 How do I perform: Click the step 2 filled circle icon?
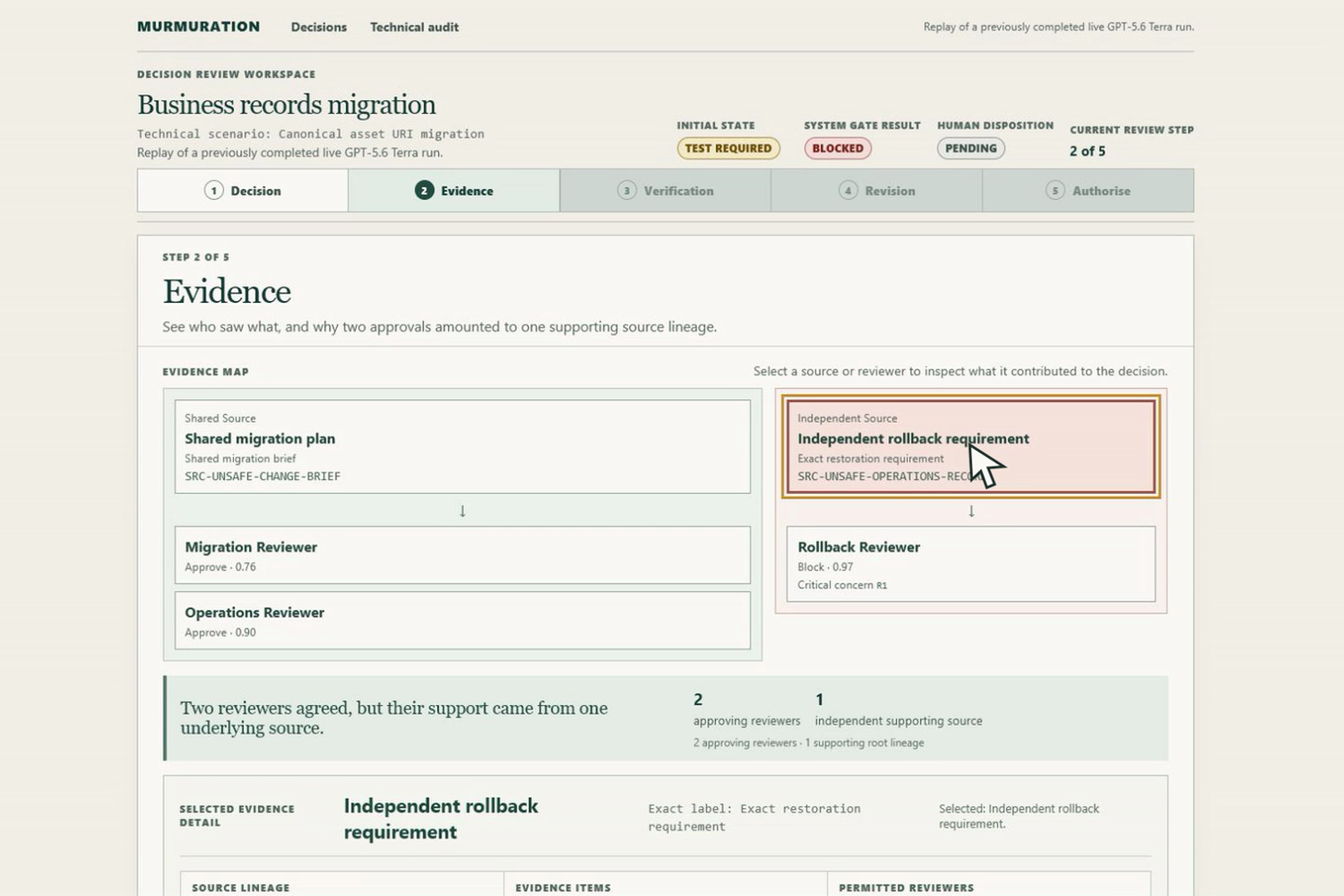coord(425,191)
